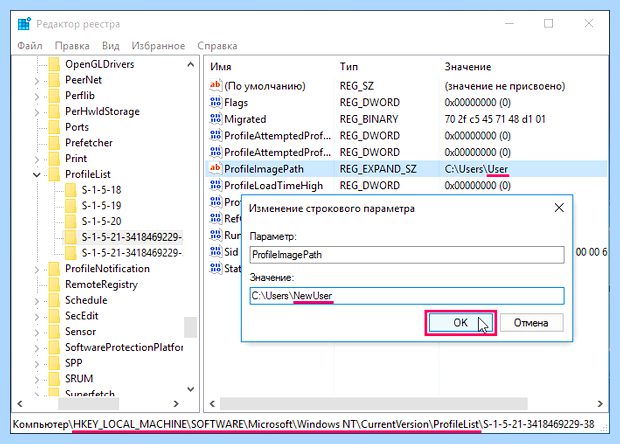Select the Migrated value name
The width and height of the screenshot is (620, 444).
(x=245, y=119)
